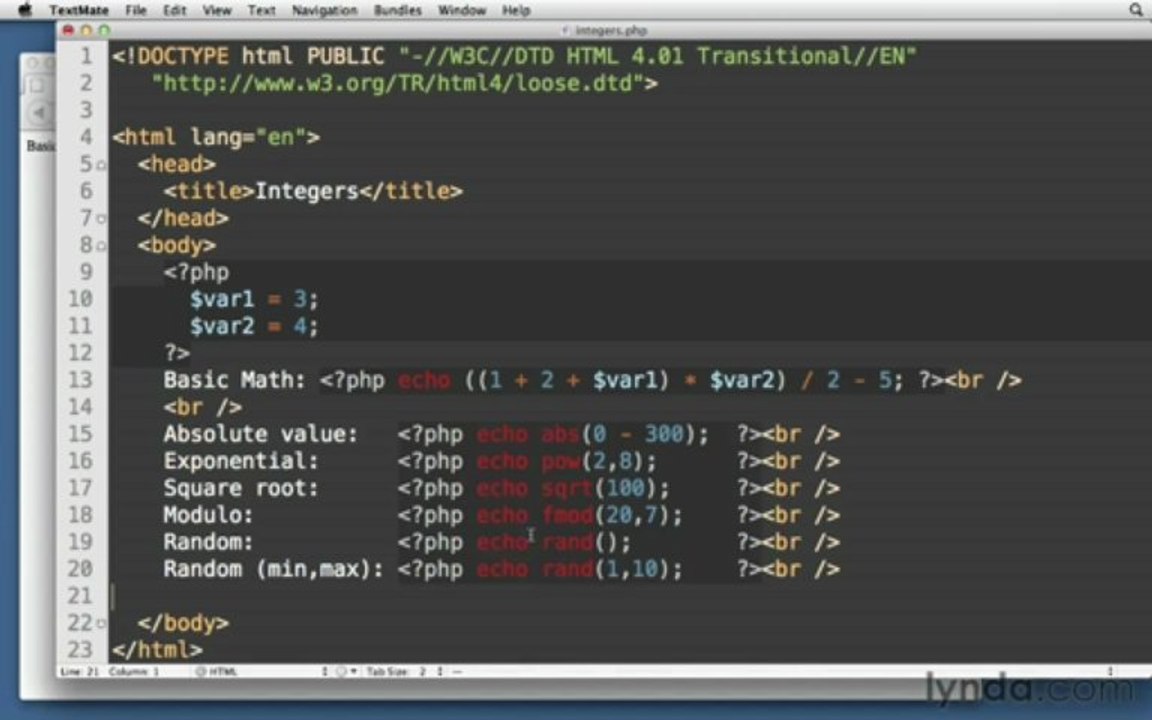Screen dimensions: 1152x720
Task: Open the Tab Size dropdown
Action: tap(404, 672)
